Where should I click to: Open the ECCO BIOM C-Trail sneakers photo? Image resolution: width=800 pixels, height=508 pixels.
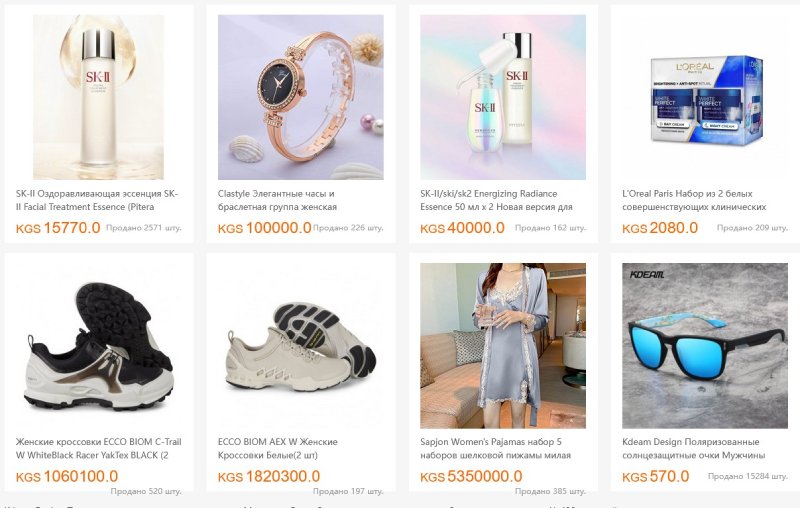(98, 345)
